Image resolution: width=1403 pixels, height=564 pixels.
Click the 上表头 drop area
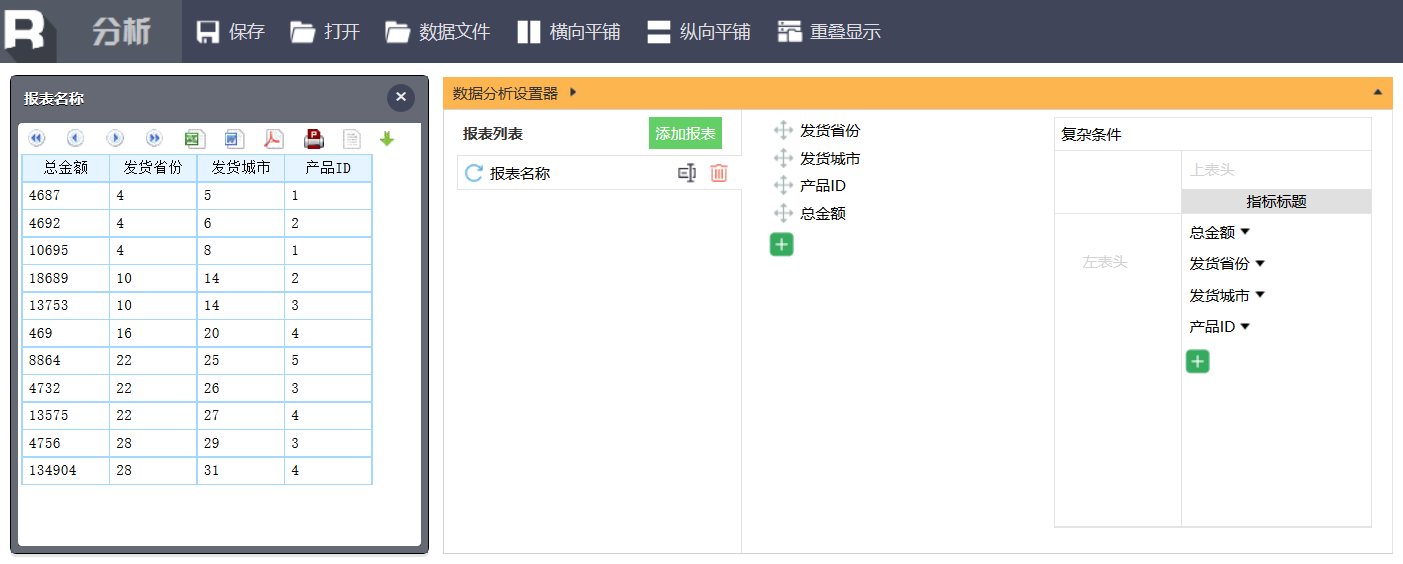click(1276, 170)
